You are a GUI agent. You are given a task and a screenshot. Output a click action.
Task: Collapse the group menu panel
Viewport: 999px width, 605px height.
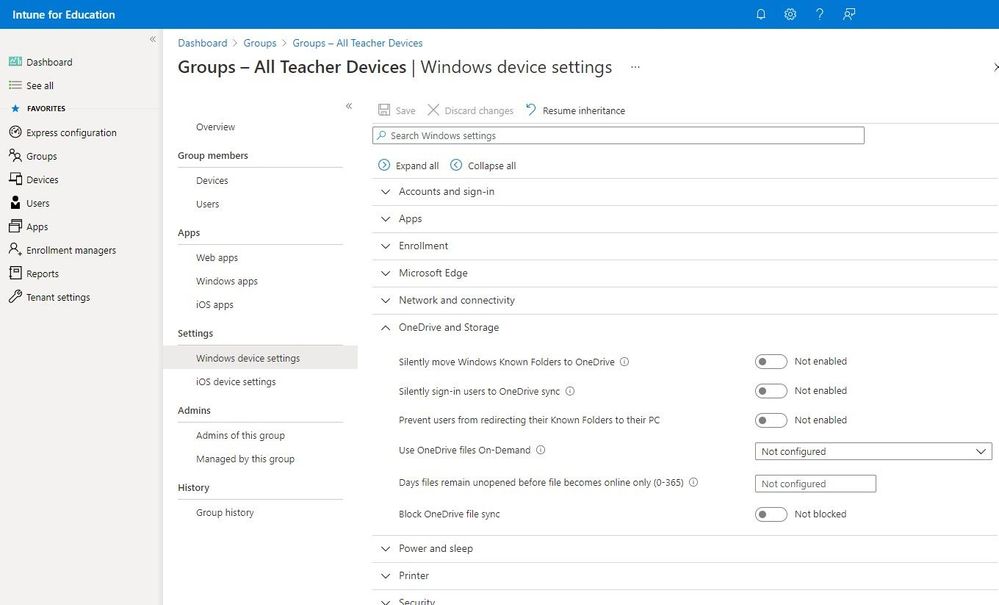pos(349,106)
